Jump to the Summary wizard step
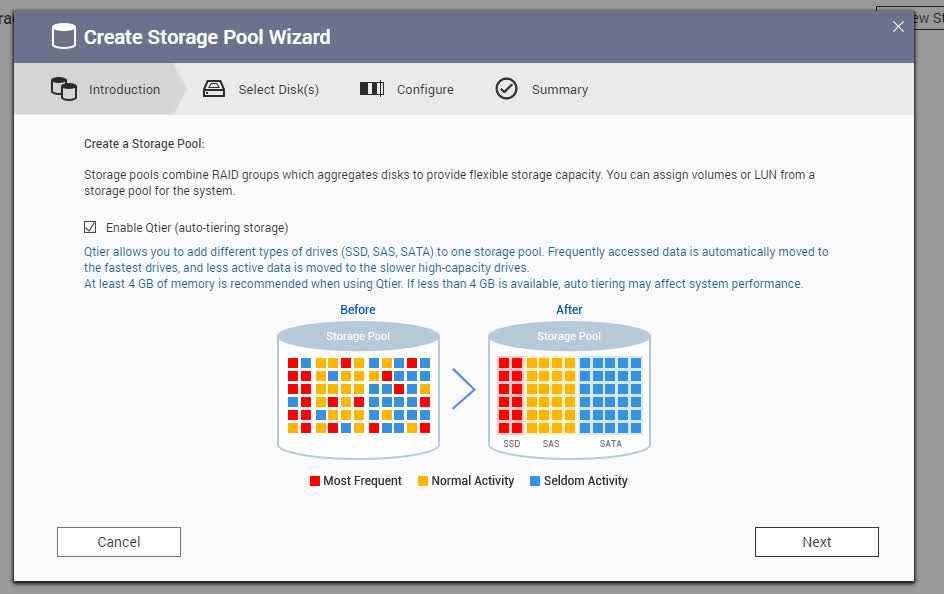This screenshot has height=594, width=944. click(559, 90)
